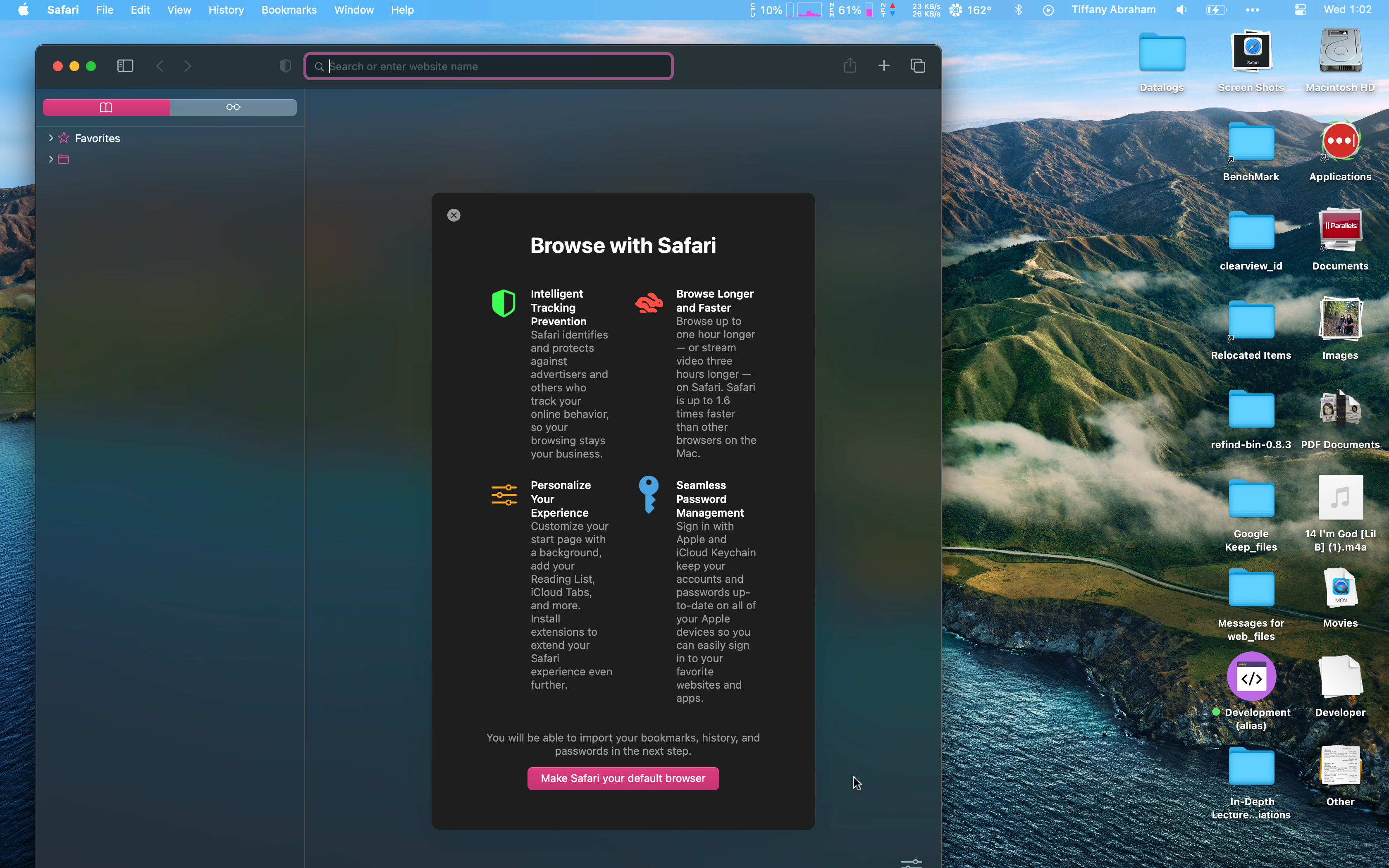Expand the unnamed bookmarks folder

click(x=51, y=159)
